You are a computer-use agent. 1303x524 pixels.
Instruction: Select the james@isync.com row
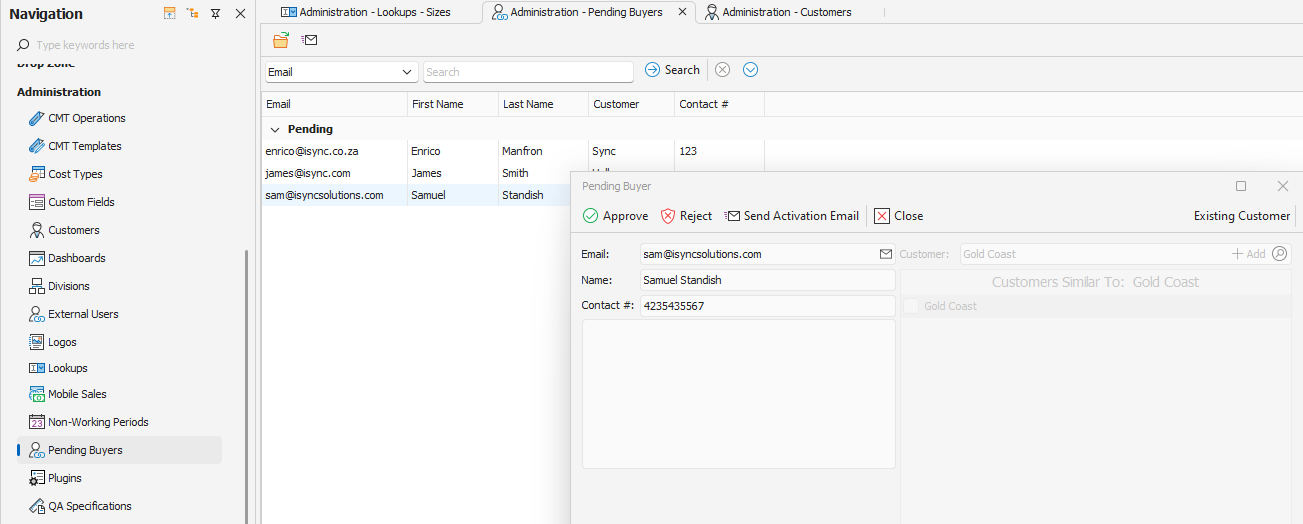click(416, 173)
